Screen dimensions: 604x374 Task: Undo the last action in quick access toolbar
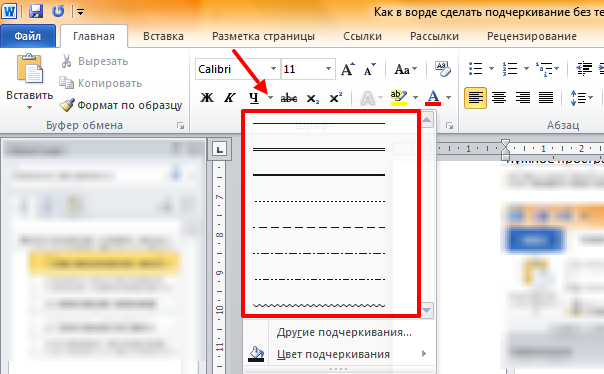pos(58,11)
